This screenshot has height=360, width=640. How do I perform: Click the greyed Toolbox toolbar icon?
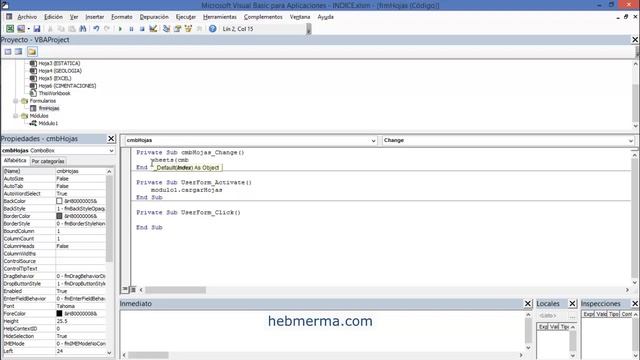(199, 29)
